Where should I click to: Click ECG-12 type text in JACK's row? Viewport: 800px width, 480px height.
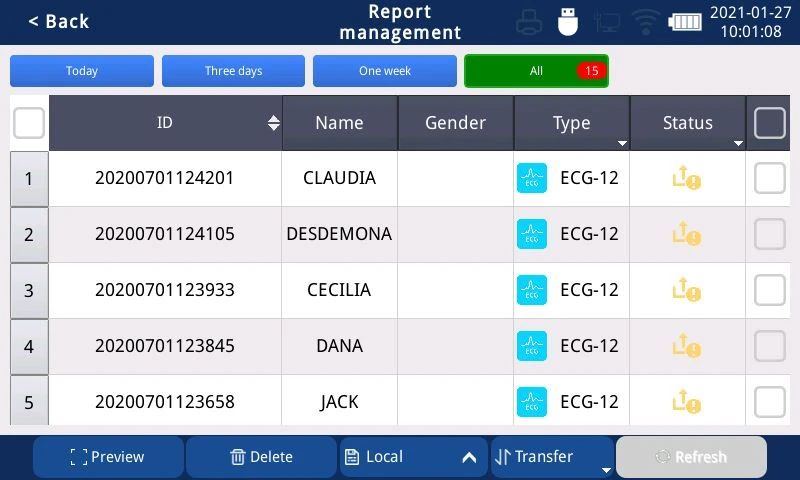click(x=589, y=402)
